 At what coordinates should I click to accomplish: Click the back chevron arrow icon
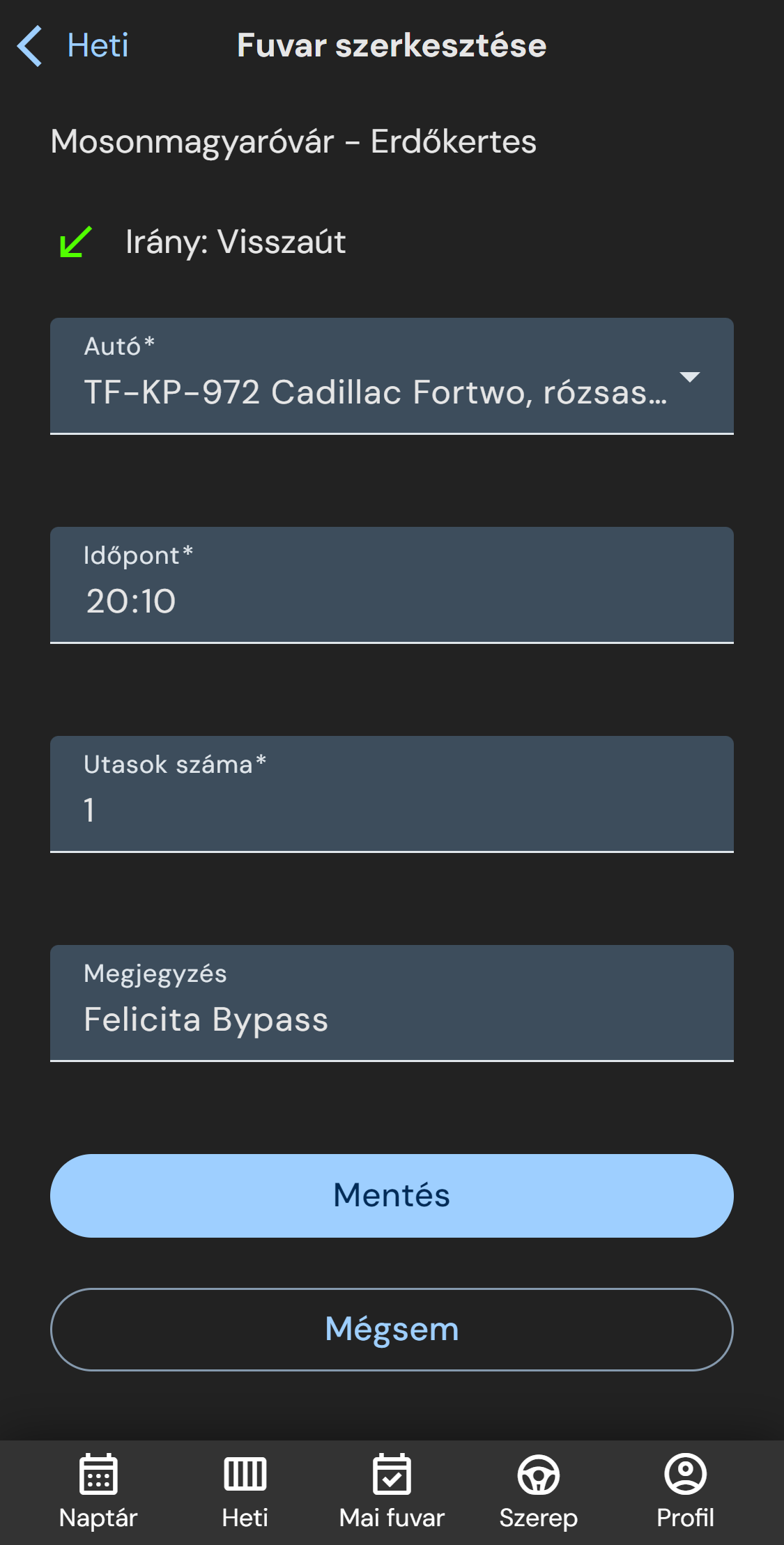[30, 46]
